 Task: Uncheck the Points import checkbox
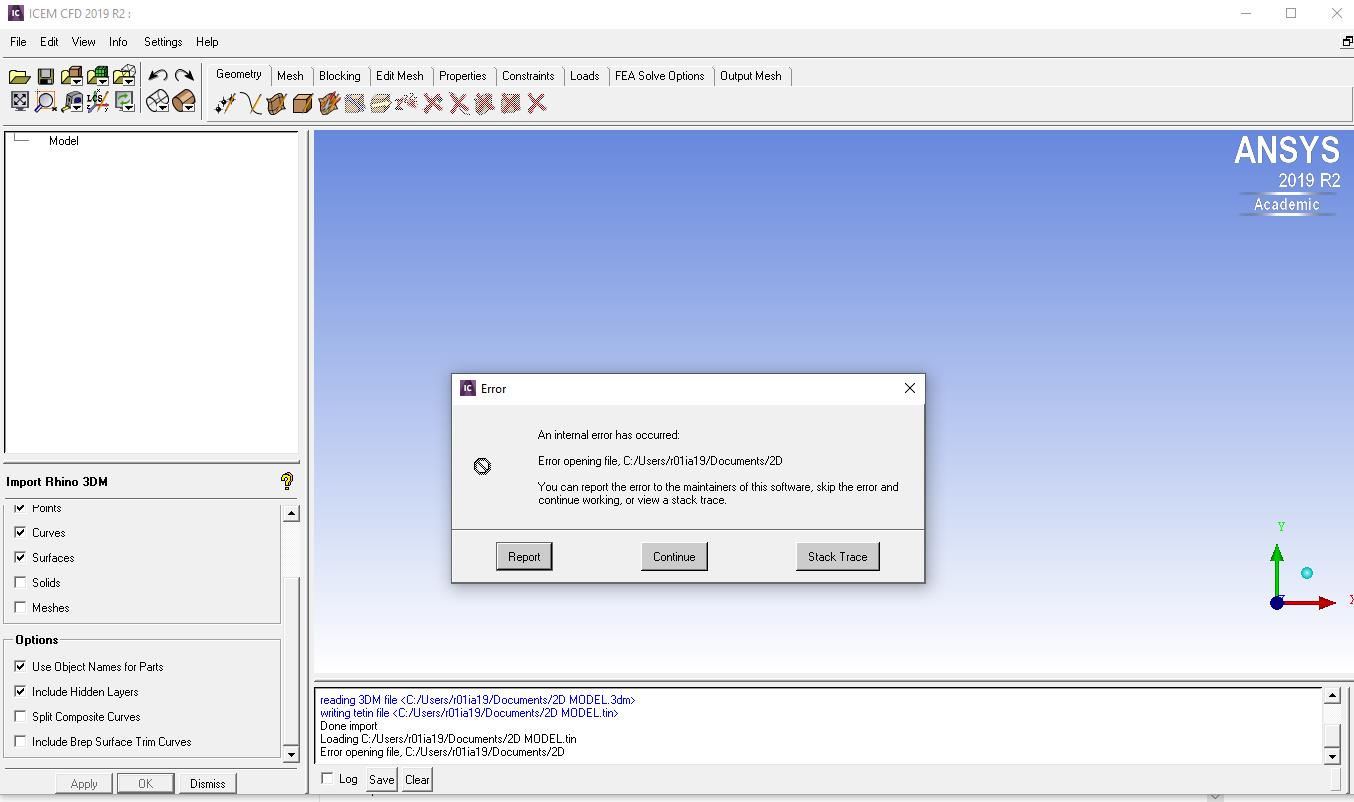click(20, 508)
